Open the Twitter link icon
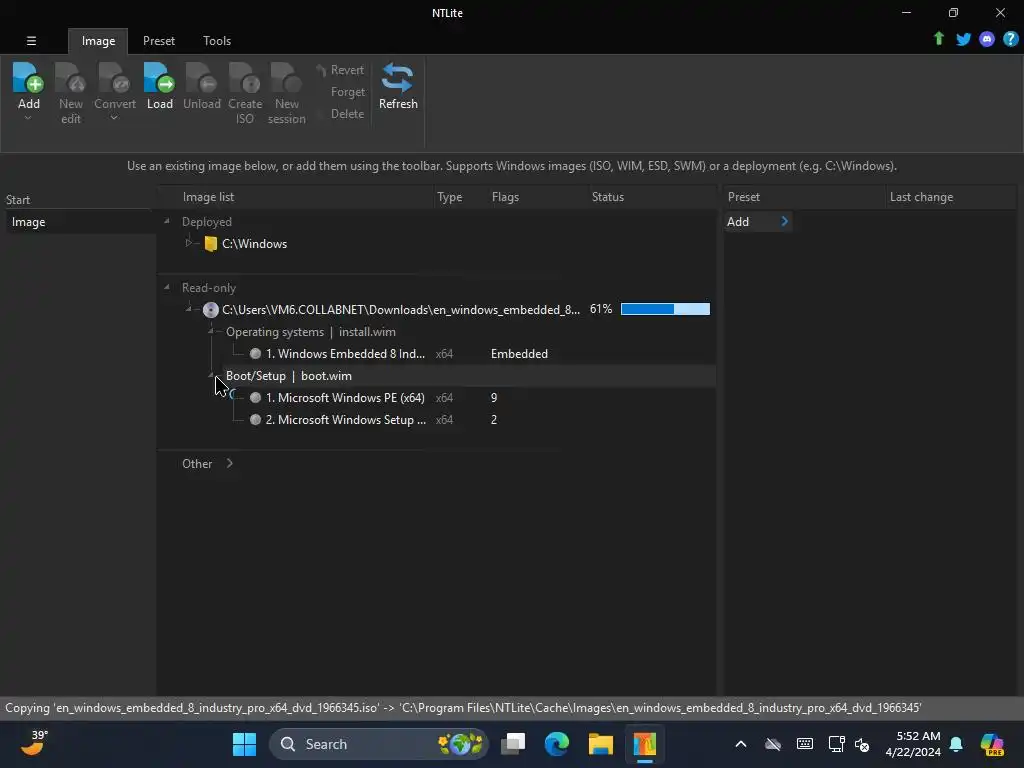Screen dimensions: 1024x768 [963, 39]
